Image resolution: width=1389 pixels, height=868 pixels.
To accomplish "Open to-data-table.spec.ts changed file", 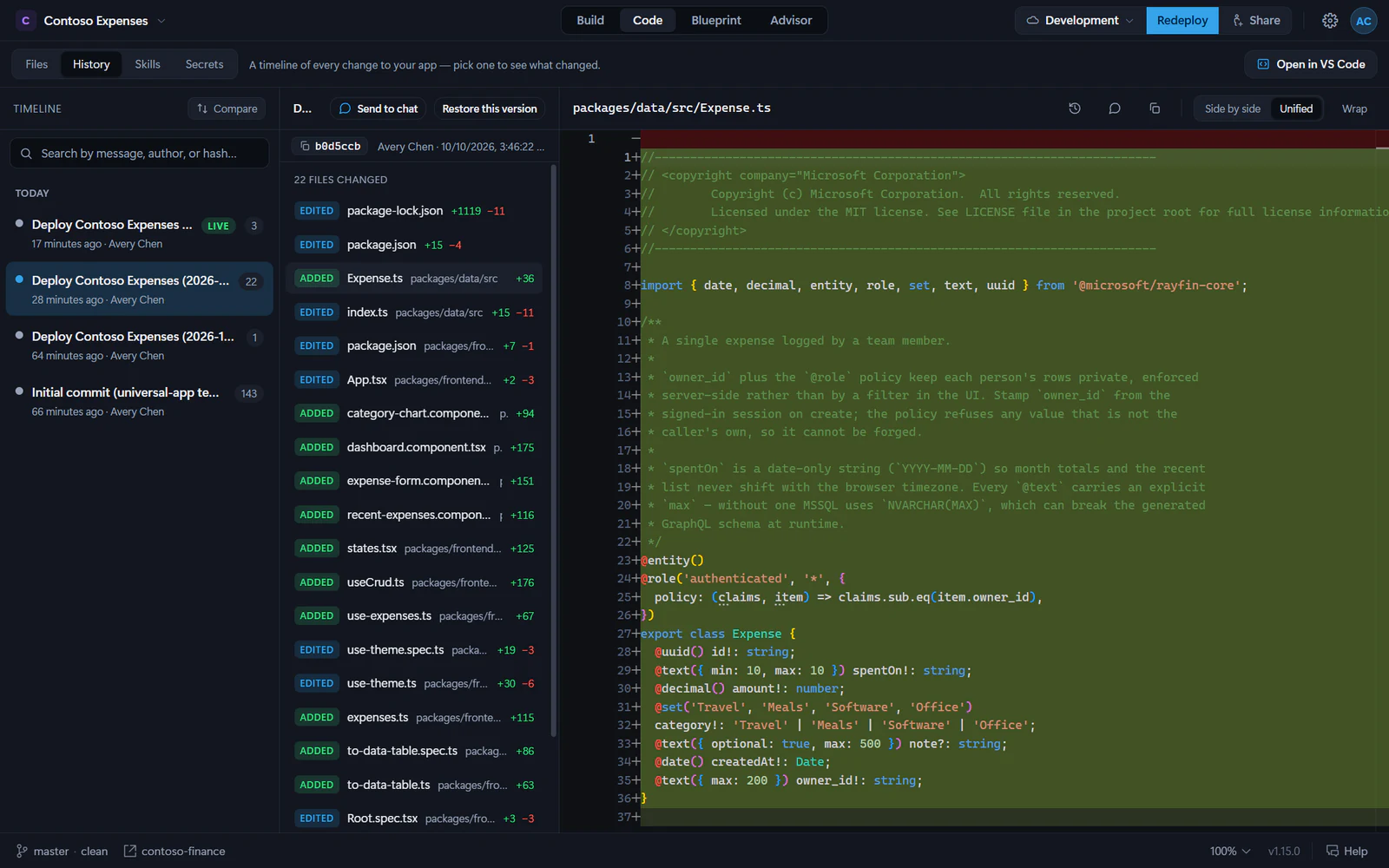I will point(415,751).
